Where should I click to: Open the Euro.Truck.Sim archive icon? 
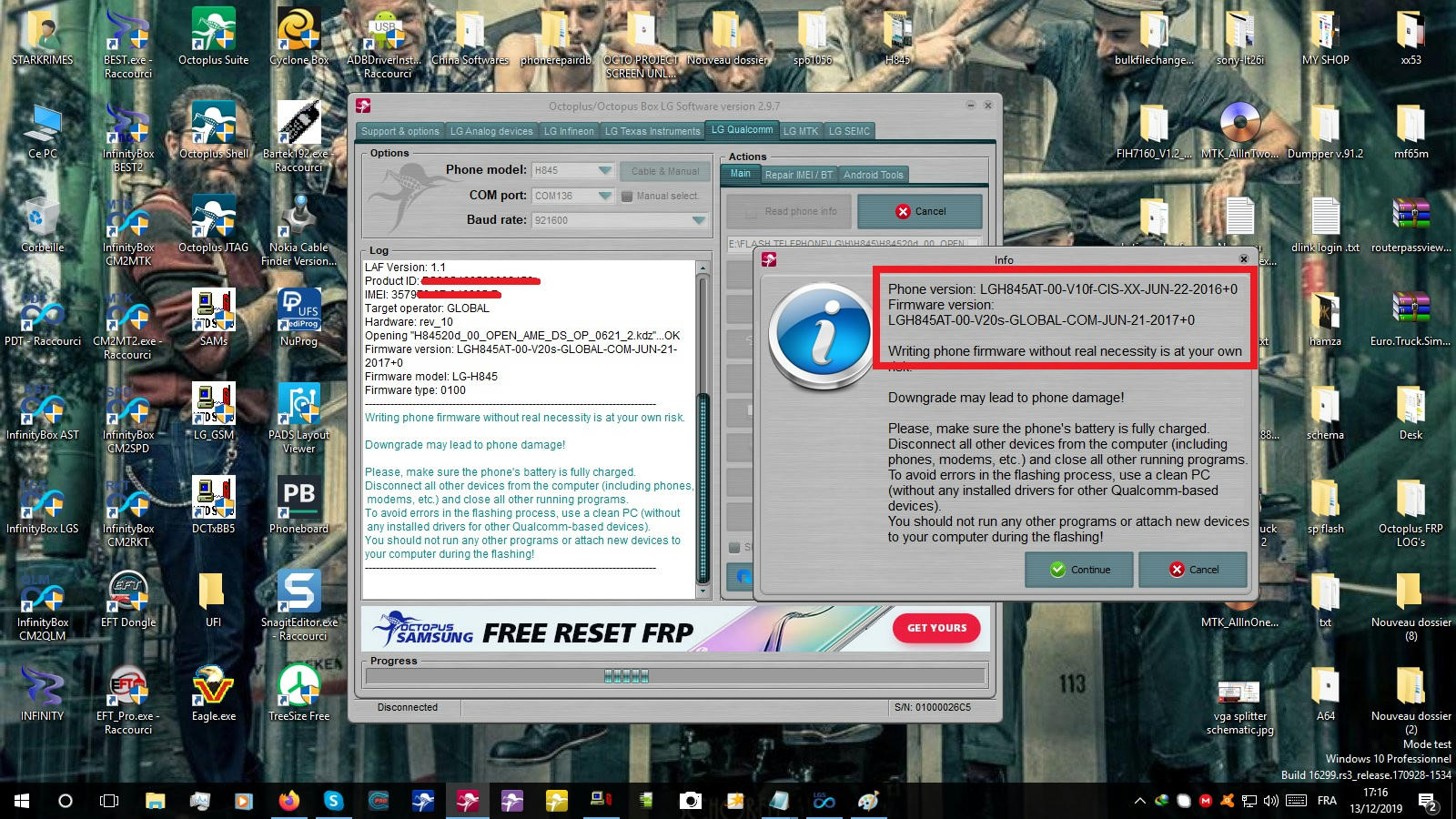1410,317
